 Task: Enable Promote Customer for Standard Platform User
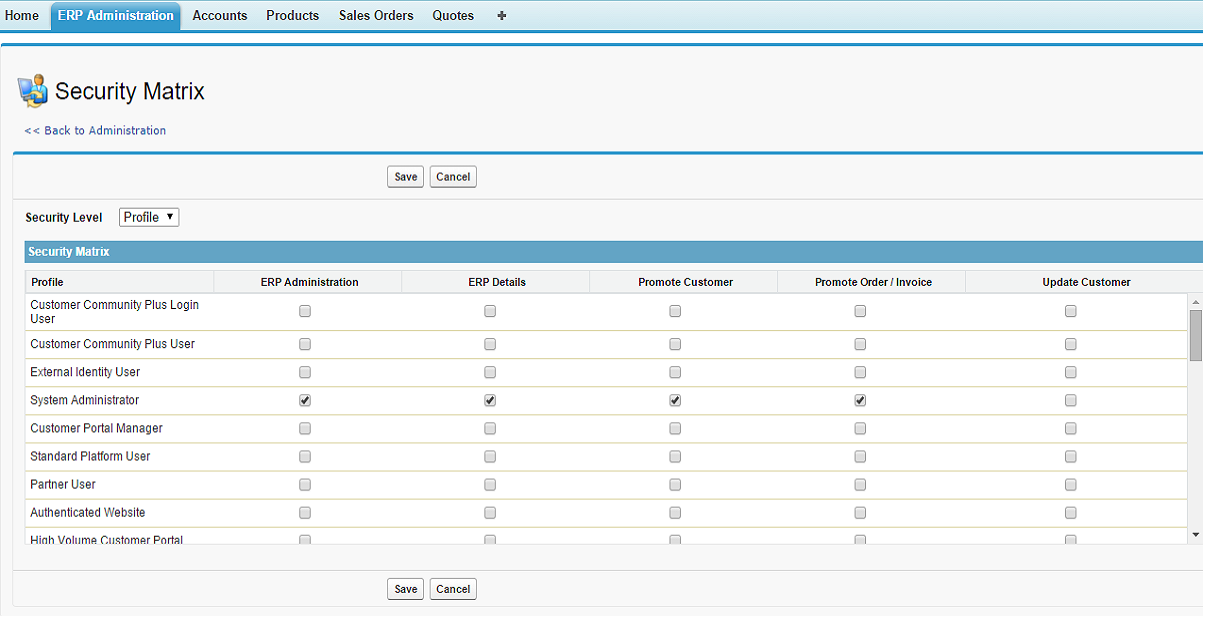click(675, 456)
